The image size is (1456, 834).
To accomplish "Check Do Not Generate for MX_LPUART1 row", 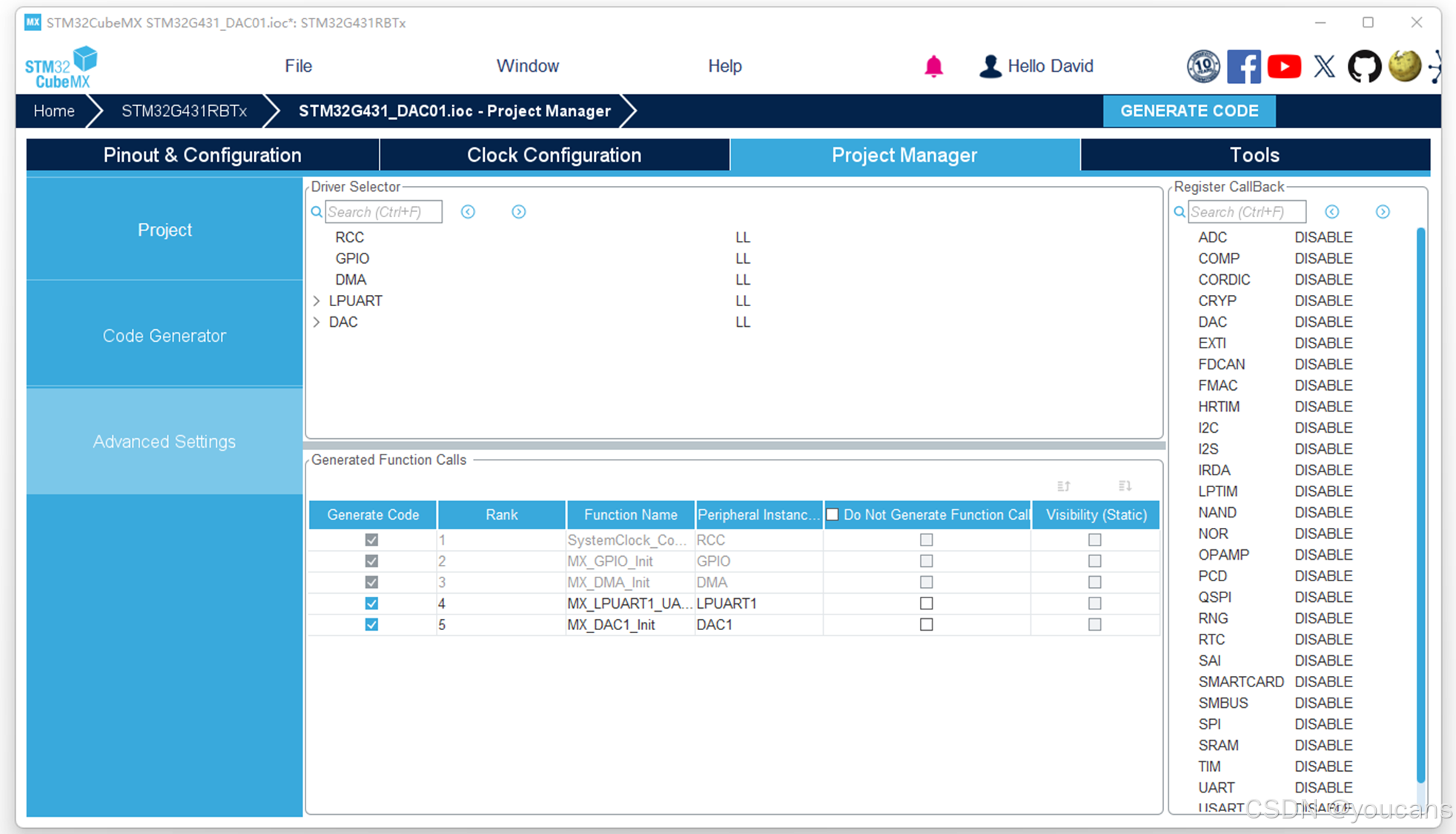I will point(926,603).
